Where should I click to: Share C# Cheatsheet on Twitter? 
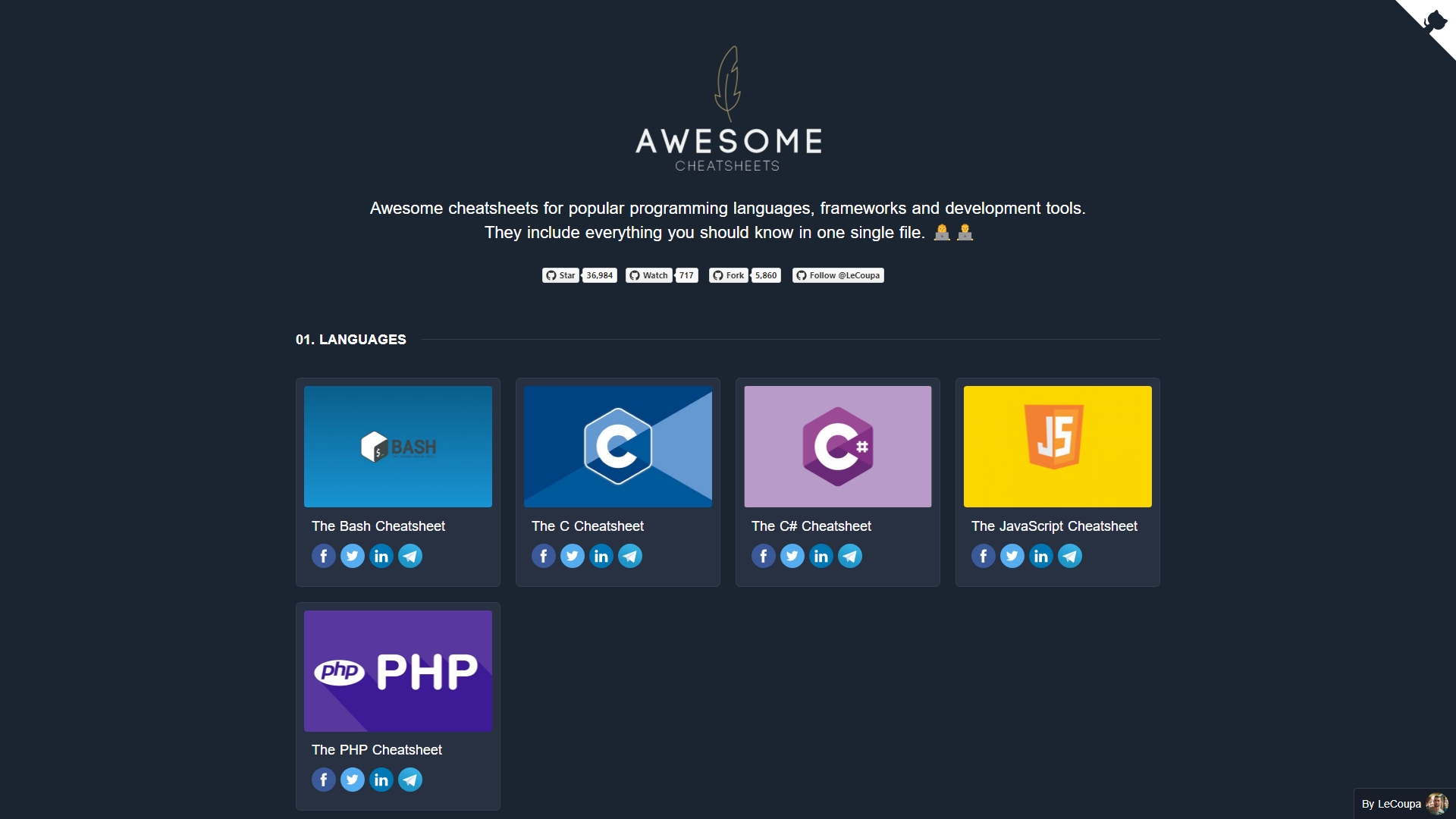[x=792, y=556]
